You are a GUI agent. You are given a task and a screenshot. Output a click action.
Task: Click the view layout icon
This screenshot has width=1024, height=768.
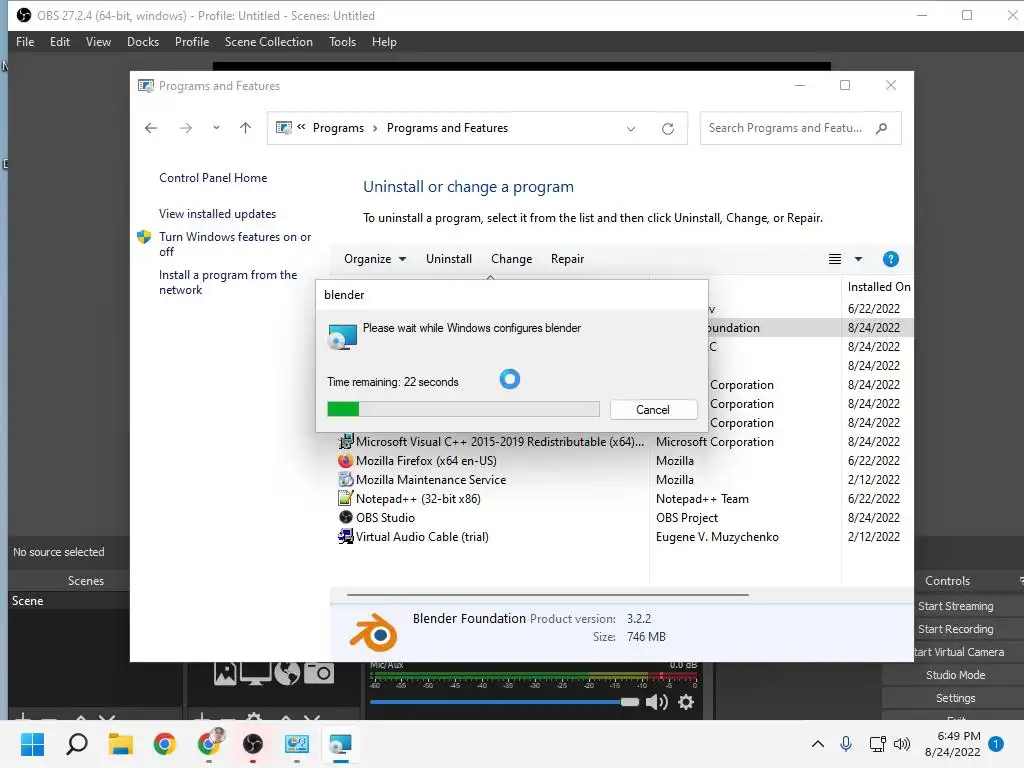835,259
